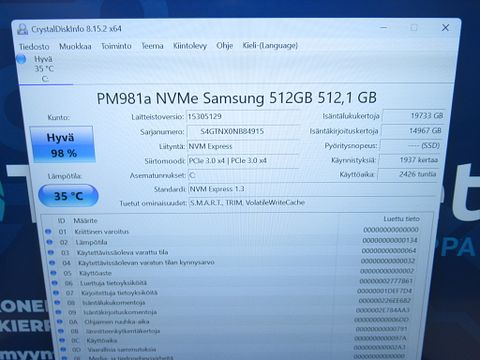The image size is (480, 360).
Task: Select row 02 Lämpötila
Action: point(232,241)
